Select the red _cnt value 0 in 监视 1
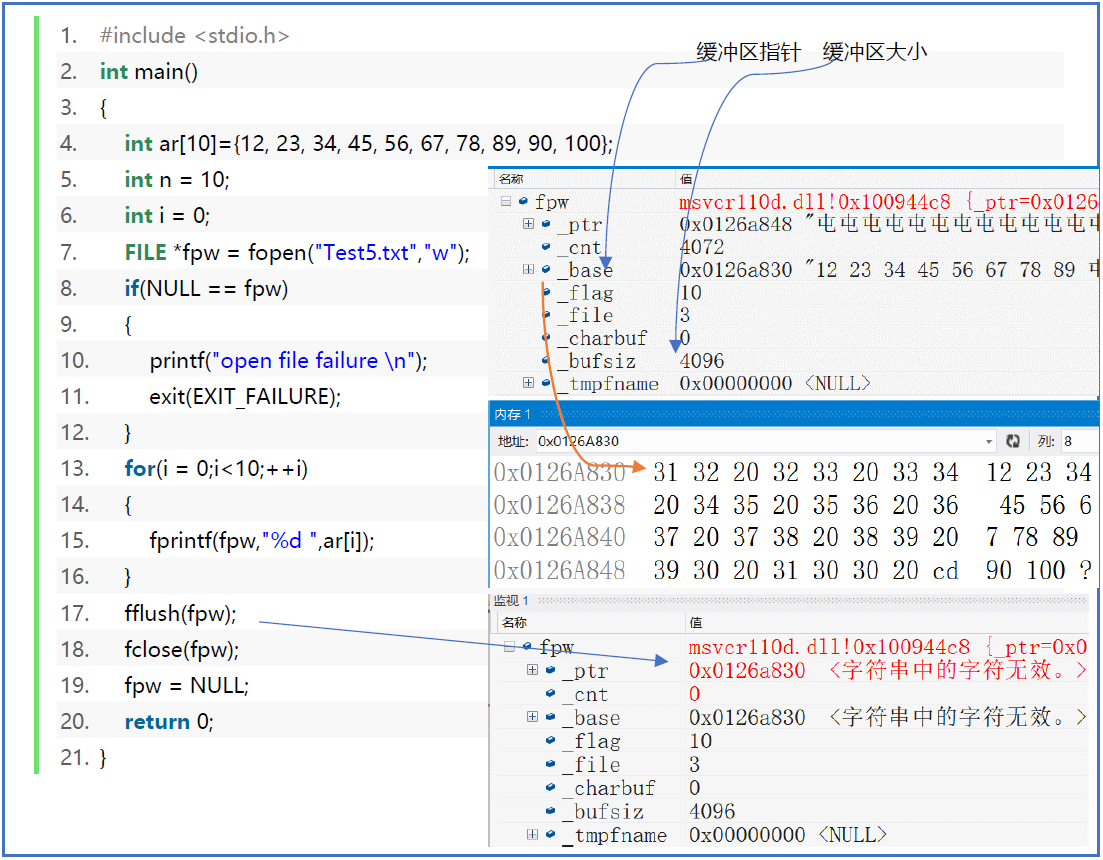The image size is (1103, 860). tap(695, 694)
